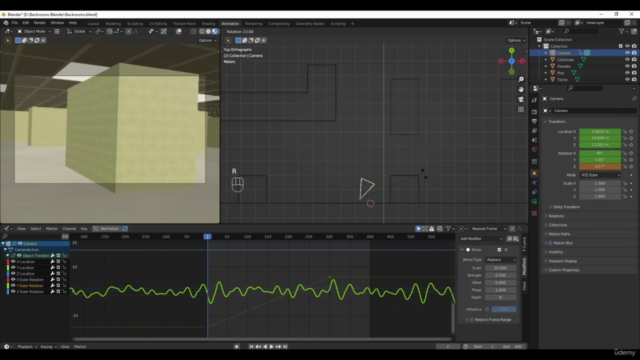Enable the Motion Blur checkbox

pos(550,243)
